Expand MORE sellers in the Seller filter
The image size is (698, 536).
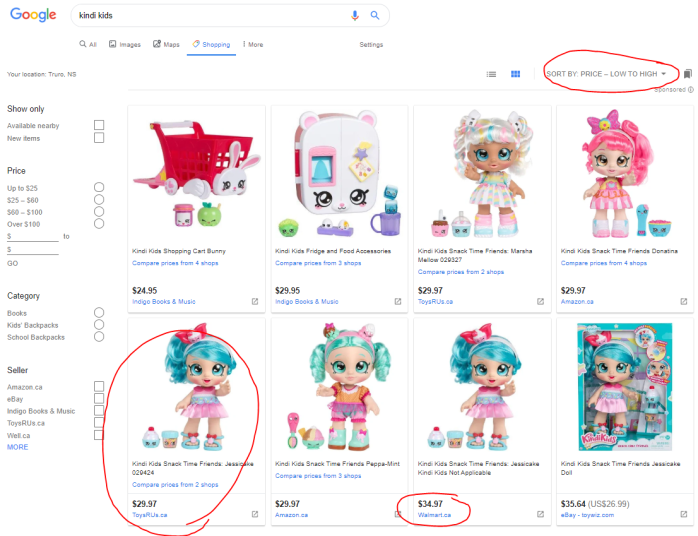coord(18,447)
